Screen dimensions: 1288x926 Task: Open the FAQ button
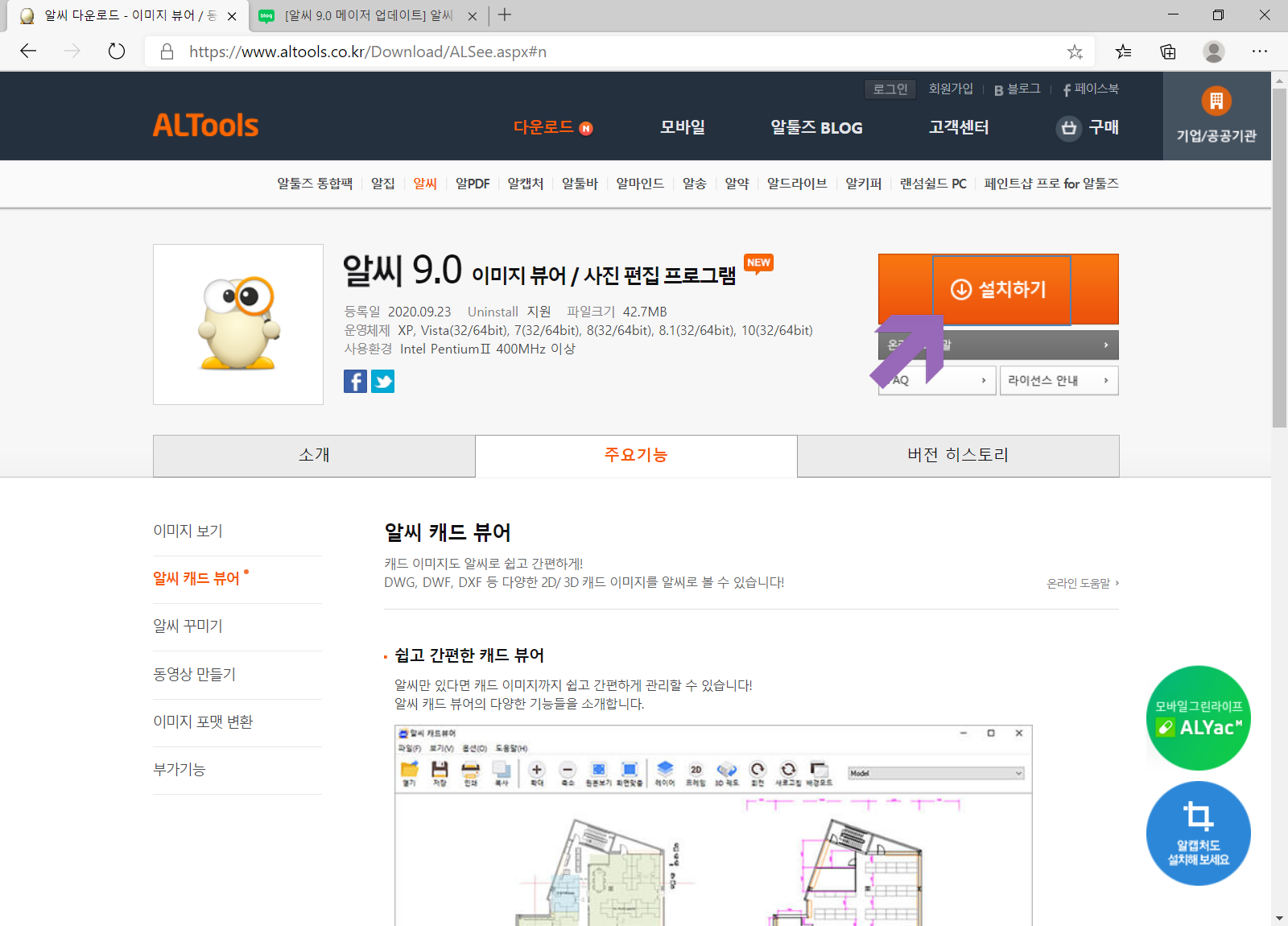pyautogui.click(x=938, y=380)
